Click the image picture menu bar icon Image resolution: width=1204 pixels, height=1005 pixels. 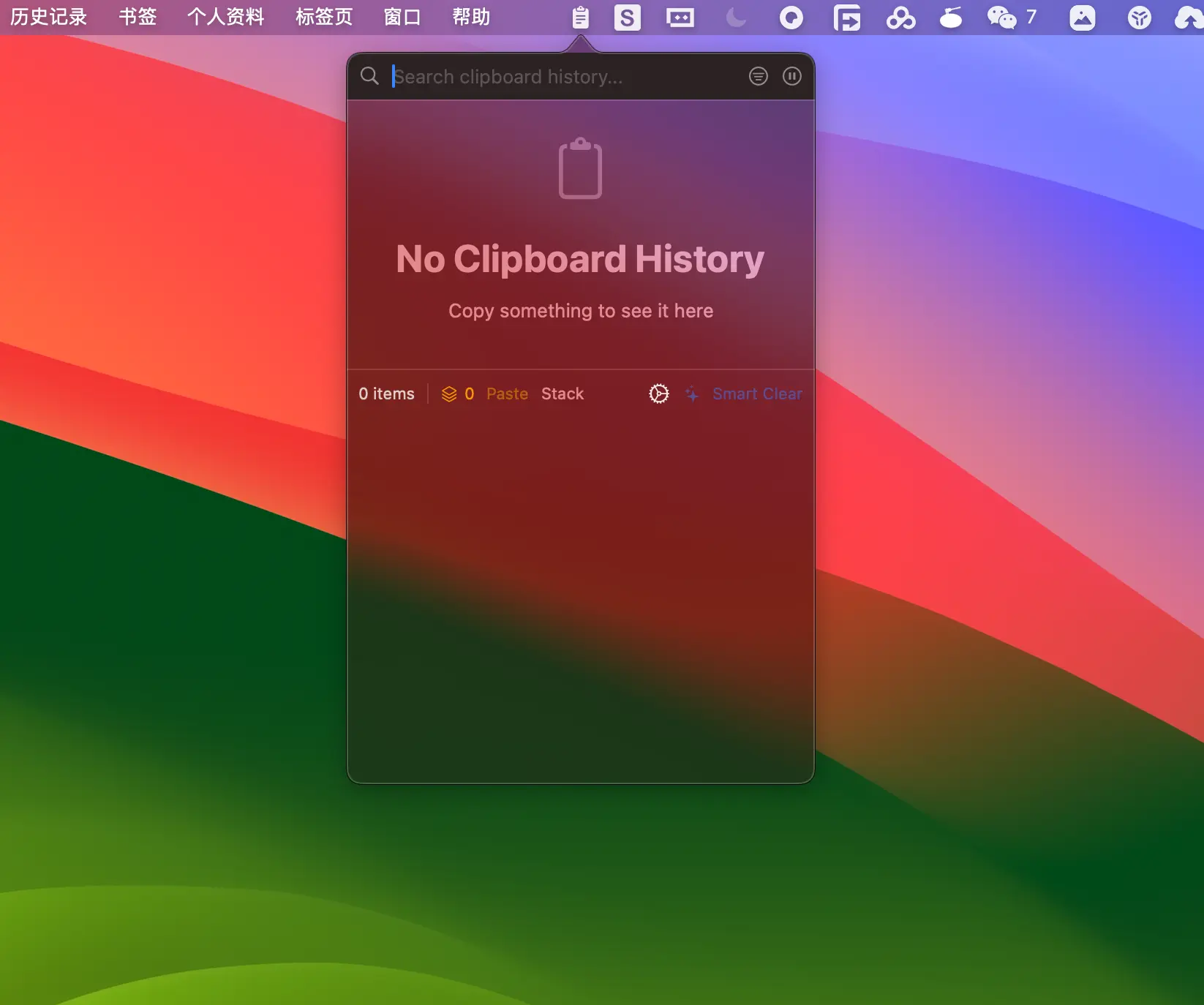pyautogui.click(x=1083, y=18)
